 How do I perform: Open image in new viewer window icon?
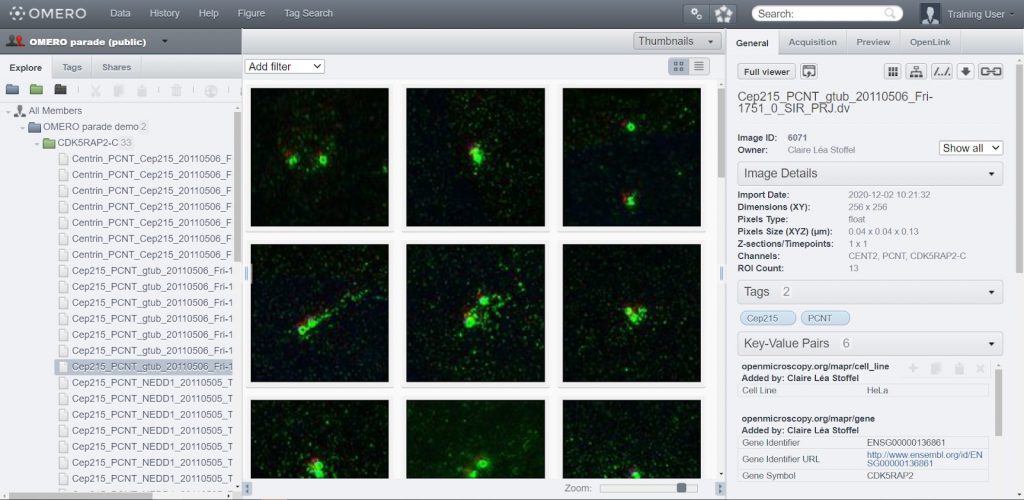[x=810, y=71]
